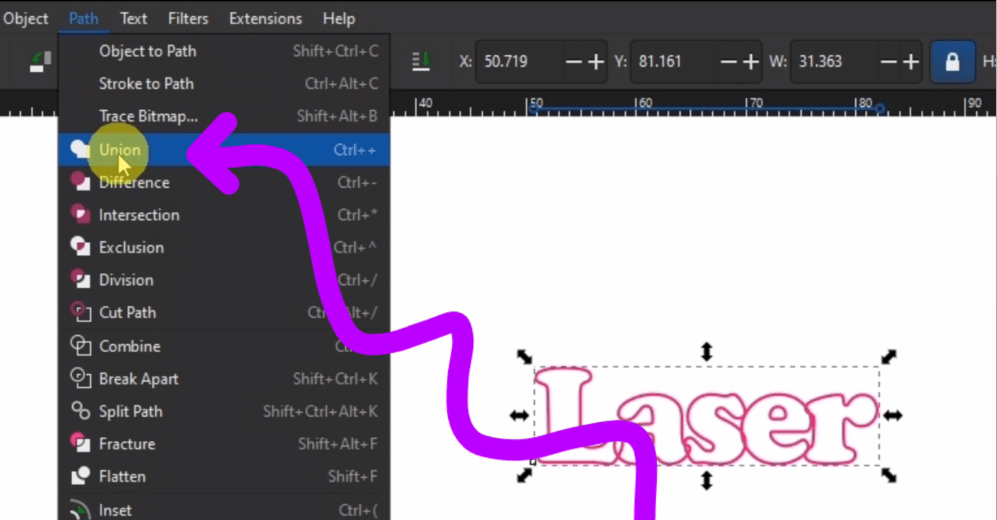
Task: Choose Object to Path
Action: pos(147,51)
